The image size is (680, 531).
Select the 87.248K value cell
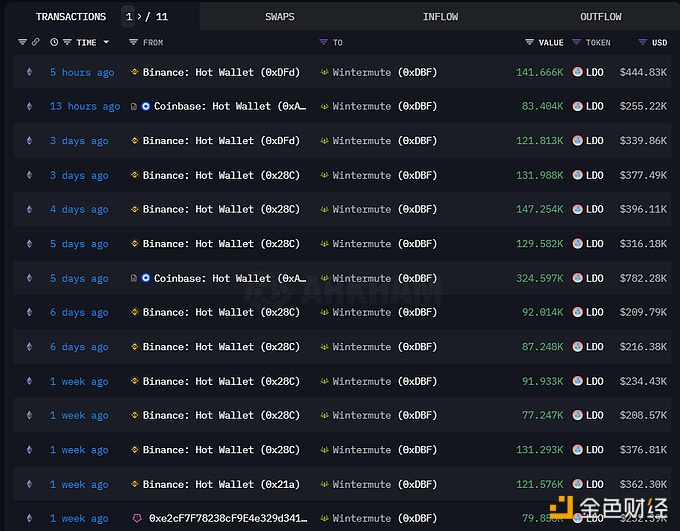[x=543, y=347]
